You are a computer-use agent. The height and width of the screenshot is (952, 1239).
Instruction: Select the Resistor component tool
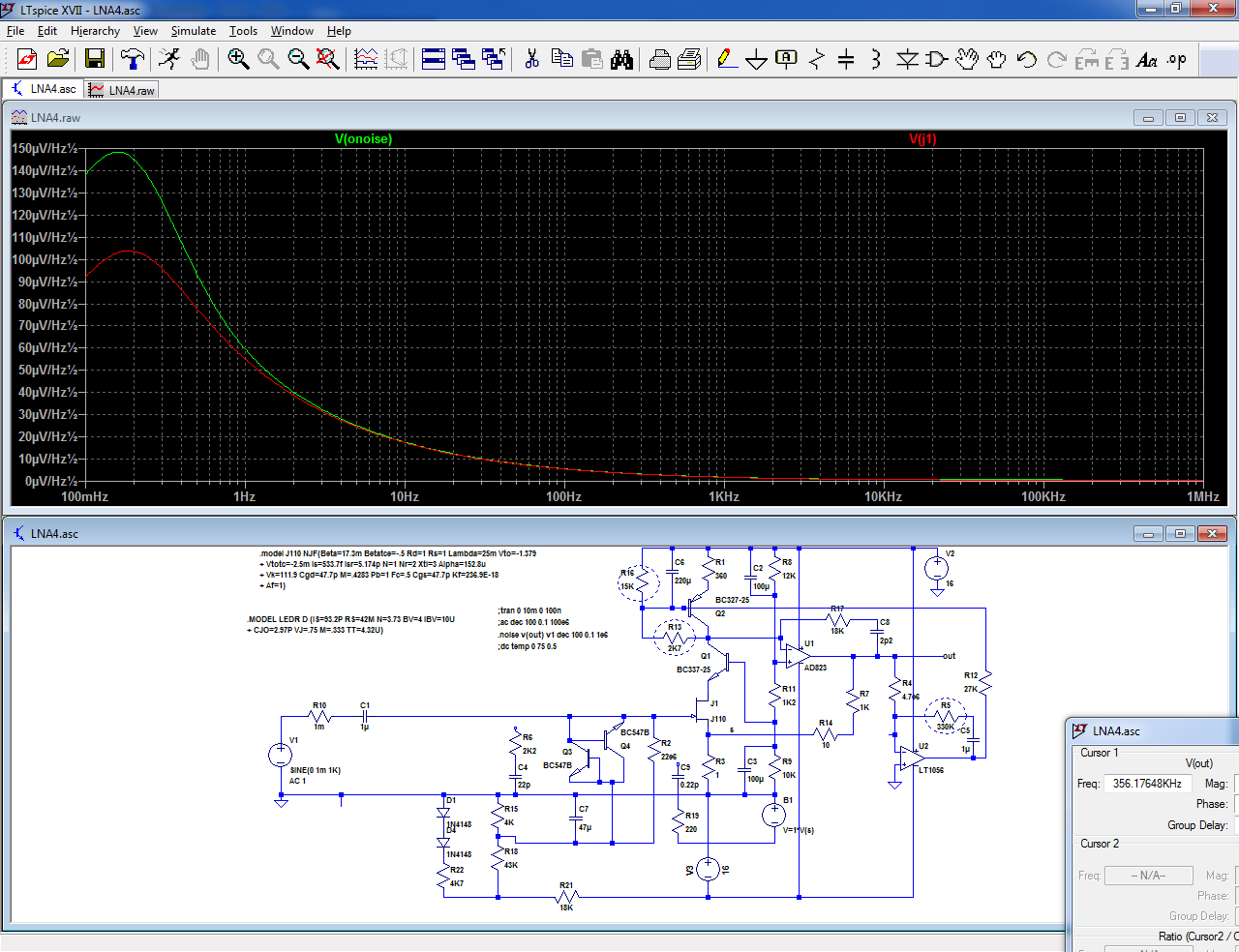[x=817, y=59]
